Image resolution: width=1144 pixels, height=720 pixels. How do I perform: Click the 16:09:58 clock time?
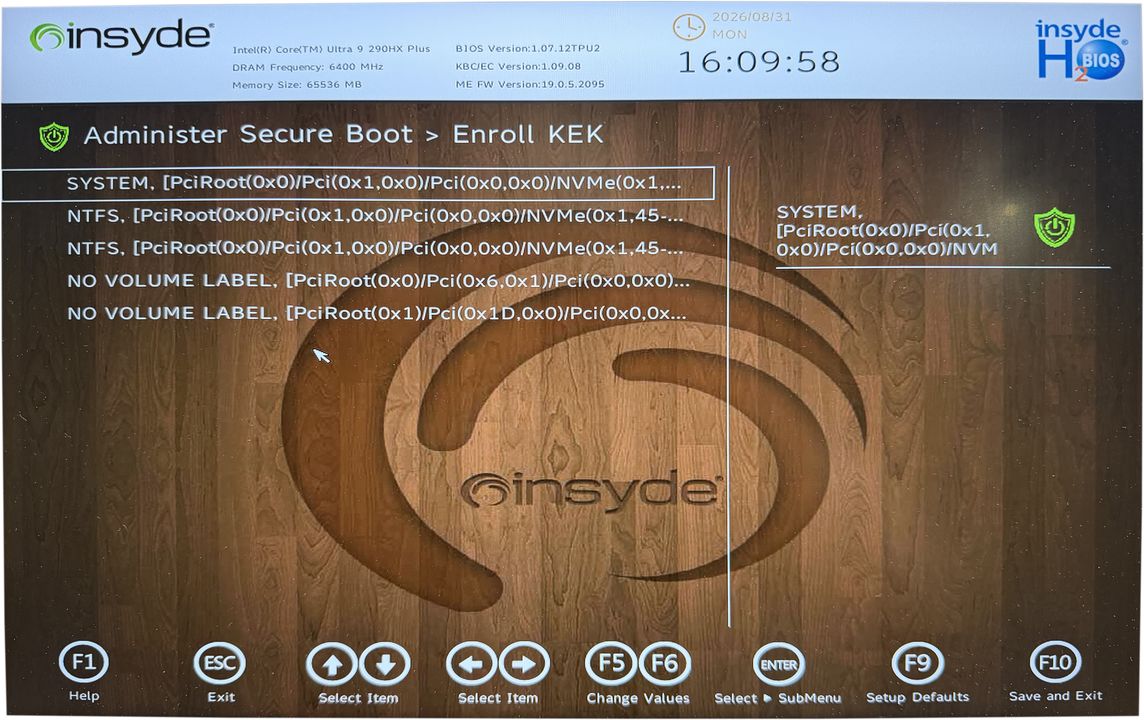tap(759, 62)
